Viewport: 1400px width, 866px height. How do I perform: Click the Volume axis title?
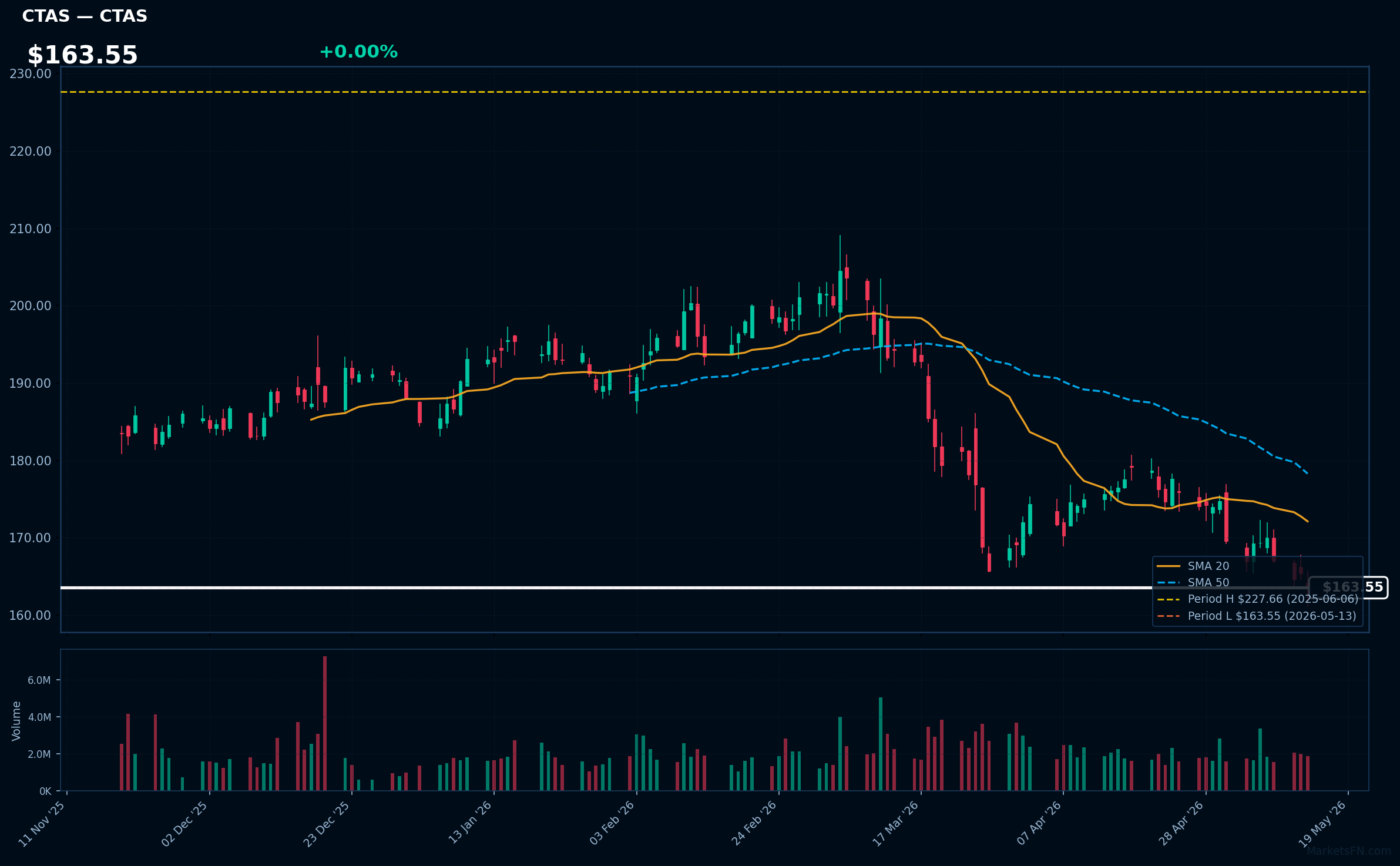pos(16,721)
